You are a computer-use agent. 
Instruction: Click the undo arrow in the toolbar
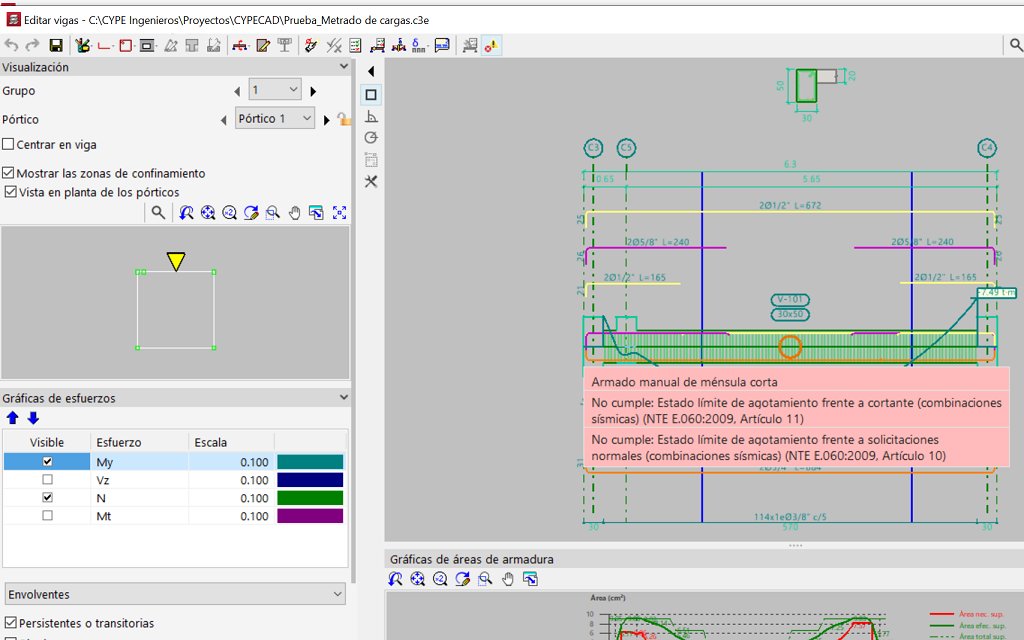pyautogui.click(x=11, y=45)
